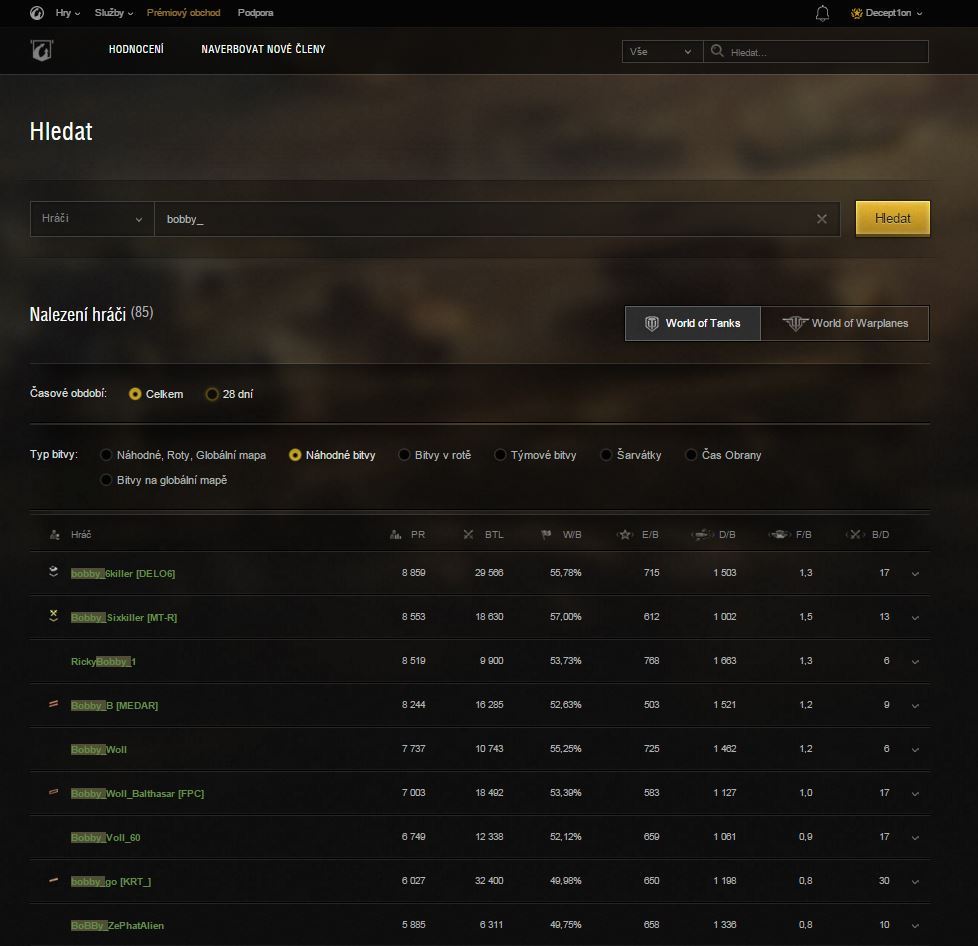Sort by E/B experience star column icon
The image size is (978, 946).
click(625, 535)
